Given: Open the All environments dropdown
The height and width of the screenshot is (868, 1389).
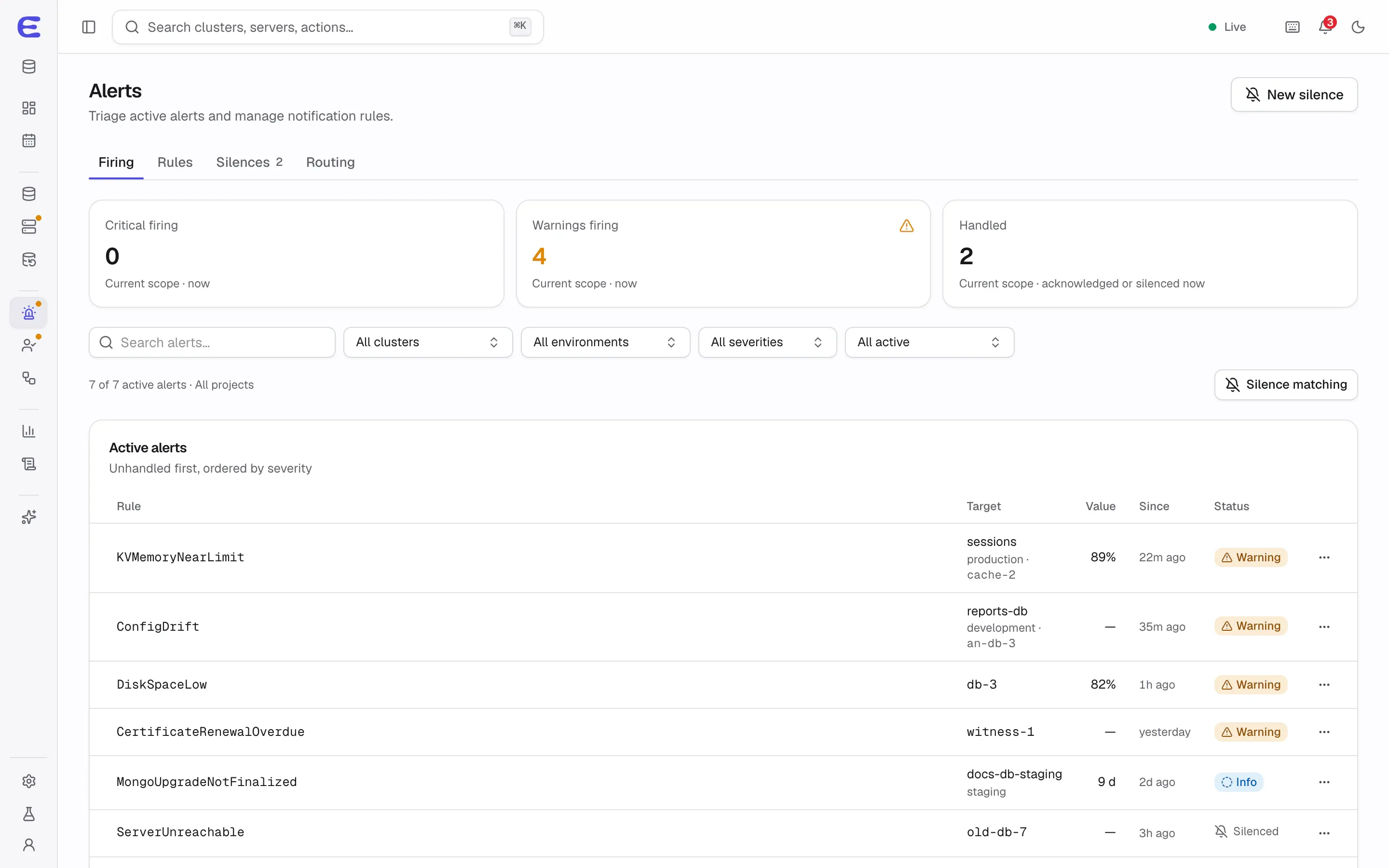Looking at the screenshot, I should point(605,342).
